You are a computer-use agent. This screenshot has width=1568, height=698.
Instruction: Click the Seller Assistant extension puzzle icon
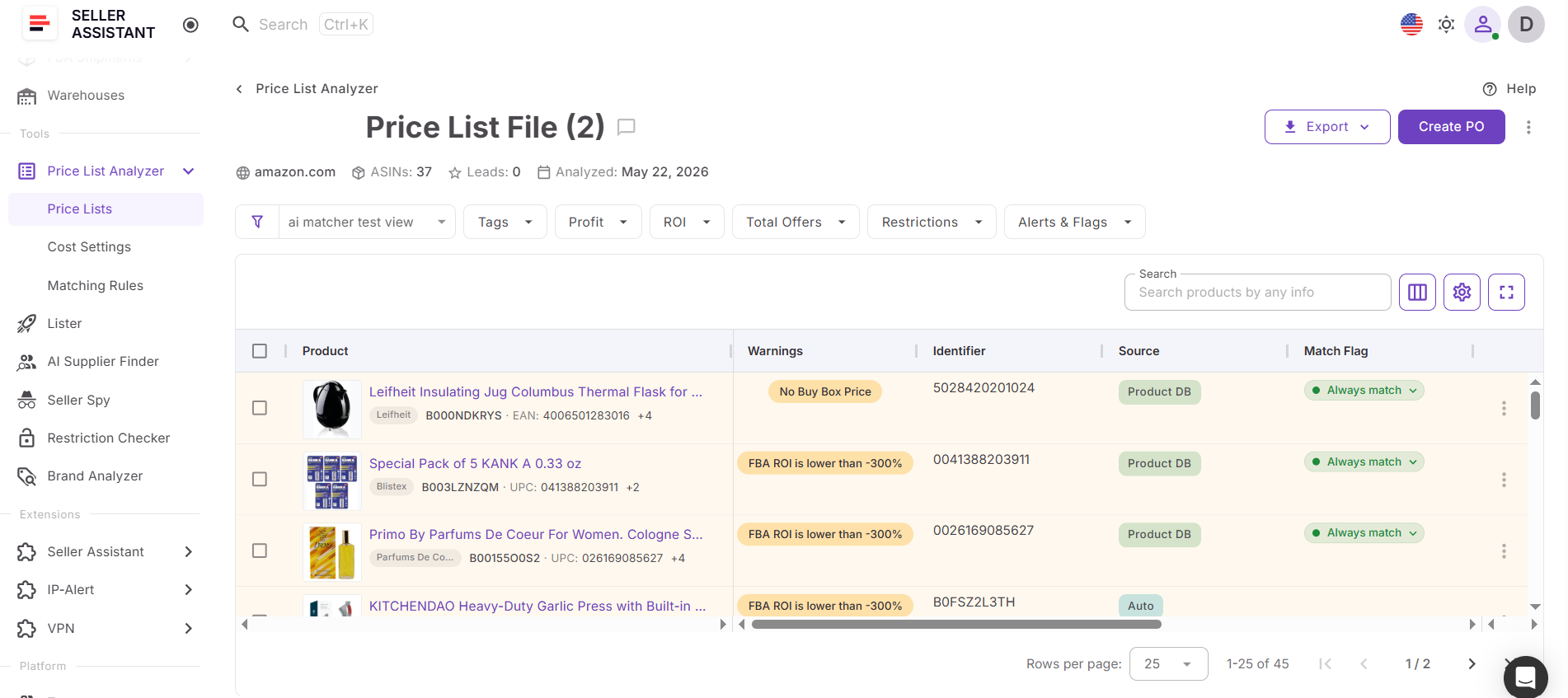pyautogui.click(x=27, y=552)
